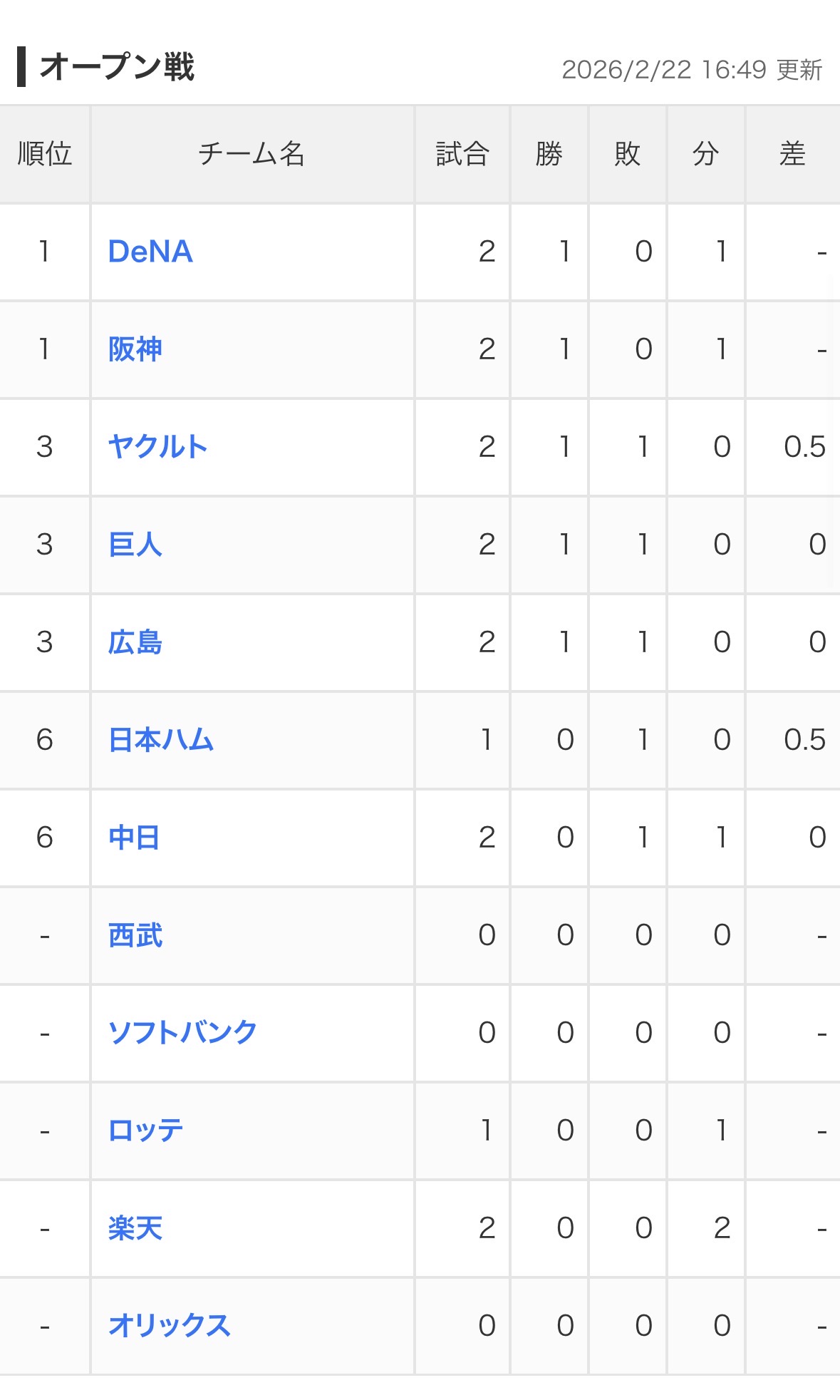Click the ヤクルト team link
The width and height of the screenshot is (840, 1400).
pos(157,447)
